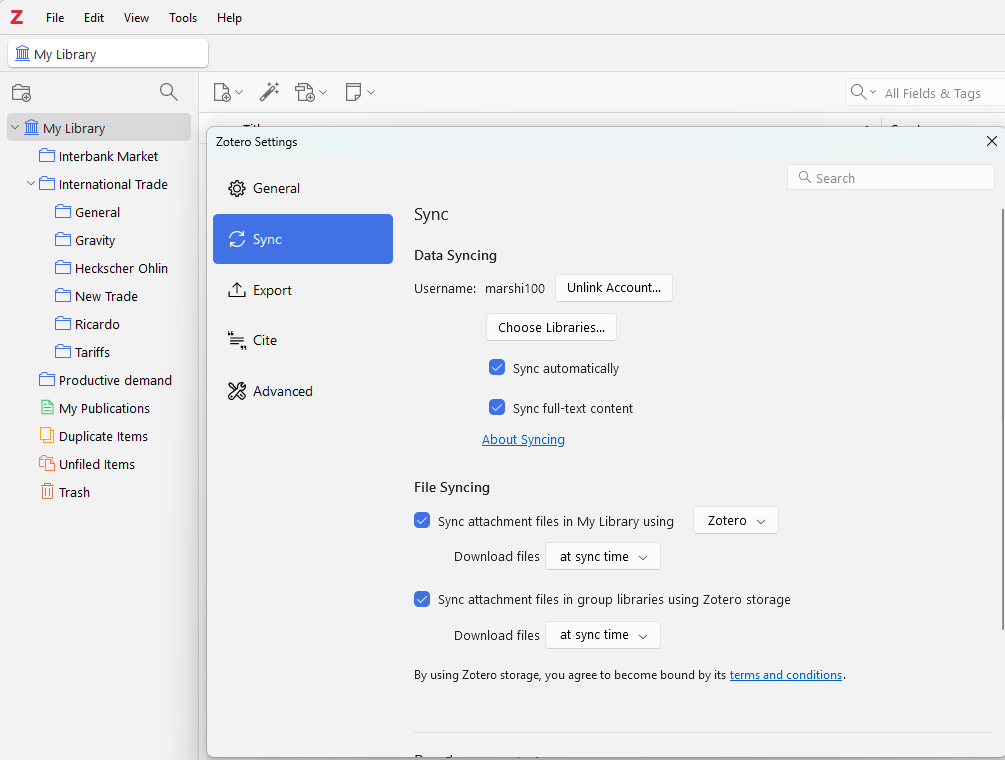Select the New Trade collection
Viewport: 1005px width, 760px height.
[106, 296]
